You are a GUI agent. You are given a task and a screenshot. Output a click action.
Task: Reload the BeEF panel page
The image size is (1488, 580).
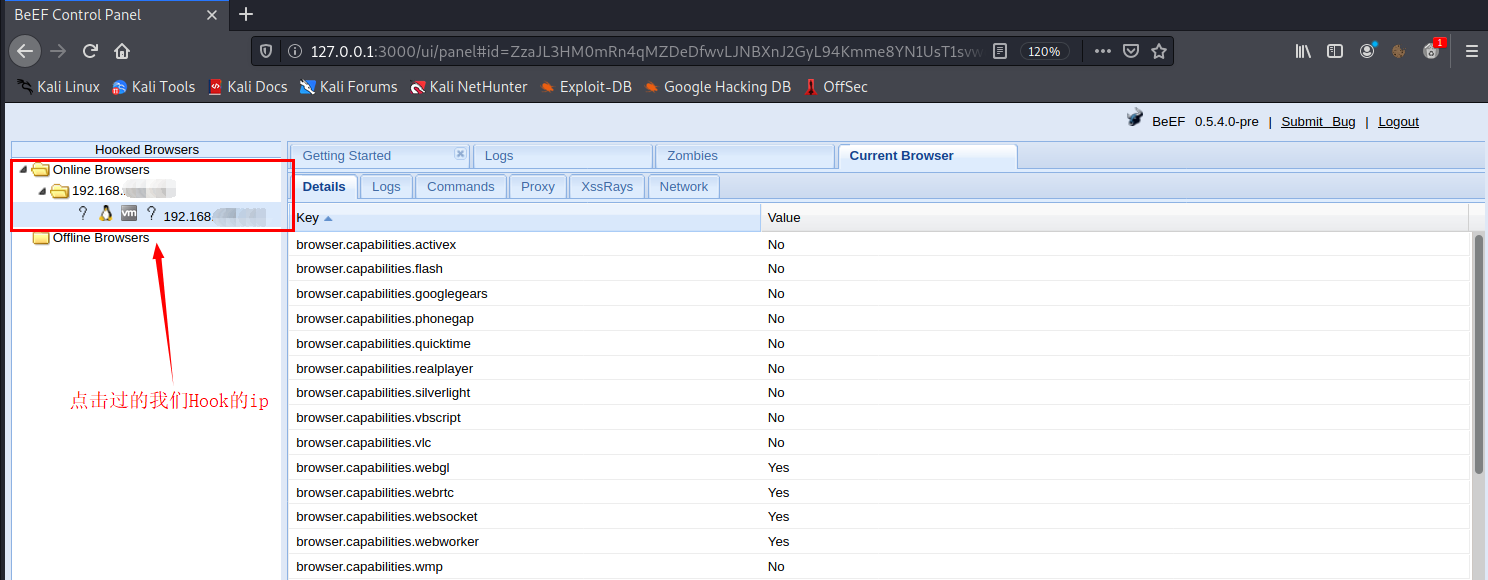tap(90, 51)
